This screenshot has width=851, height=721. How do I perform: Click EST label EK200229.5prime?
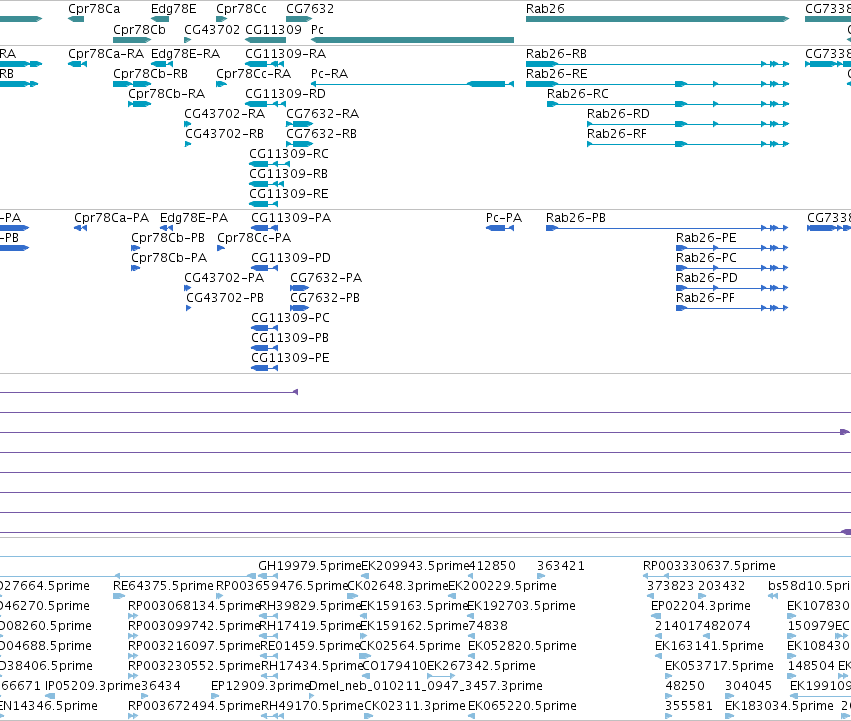502,586
